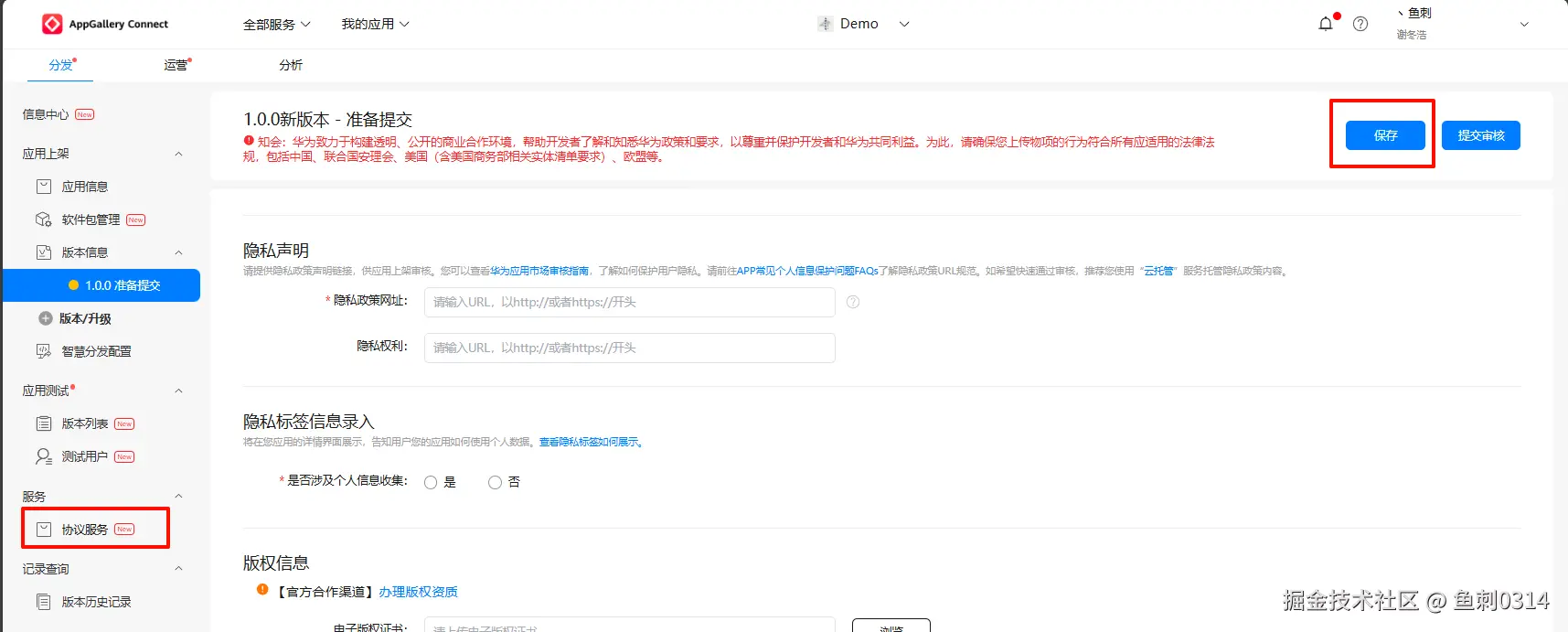1568x632 pixels.
Task: Collapse the 版本信息 subsection
Action: click(x=178, y=252)
